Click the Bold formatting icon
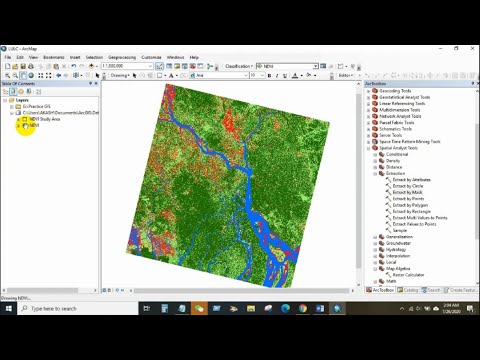Viewport: 480px width, 360px height. [269, 76]
